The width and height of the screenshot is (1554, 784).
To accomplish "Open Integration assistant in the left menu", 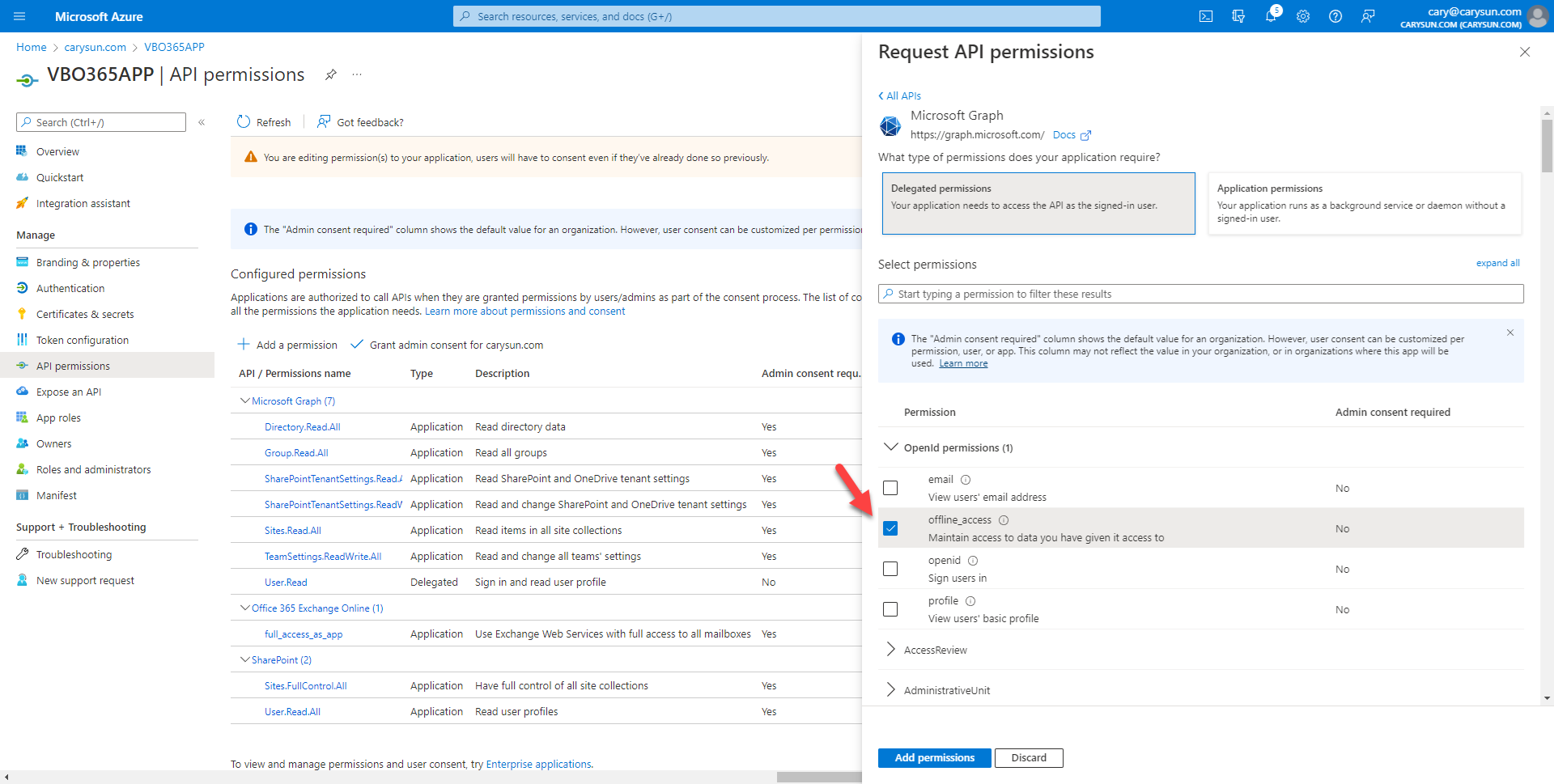I will (x=83, y=203).
